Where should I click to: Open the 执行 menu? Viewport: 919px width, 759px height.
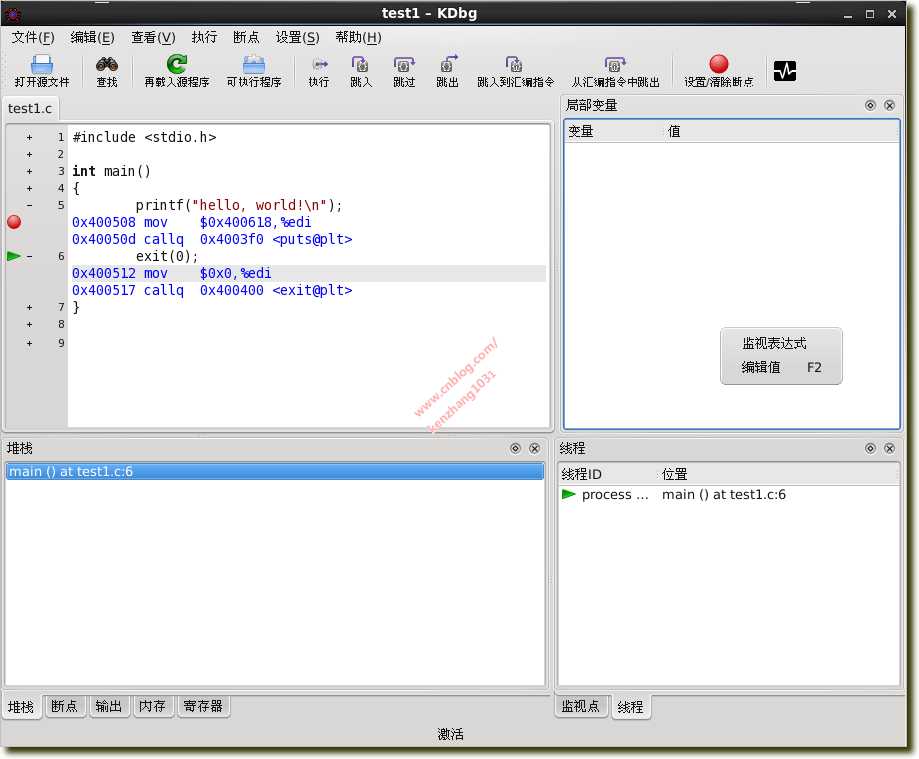click(204, 38)
